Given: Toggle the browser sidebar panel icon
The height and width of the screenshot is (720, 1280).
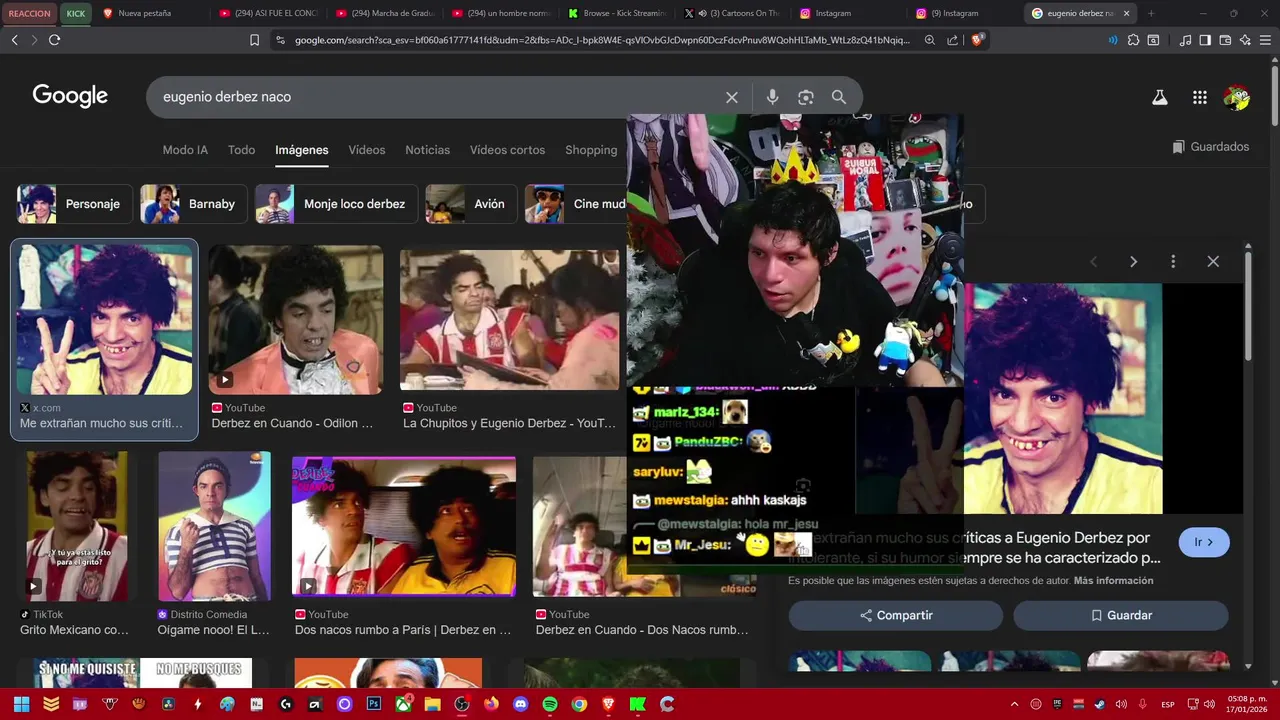Looking at the screenshot, I should tap(1205, 40).
